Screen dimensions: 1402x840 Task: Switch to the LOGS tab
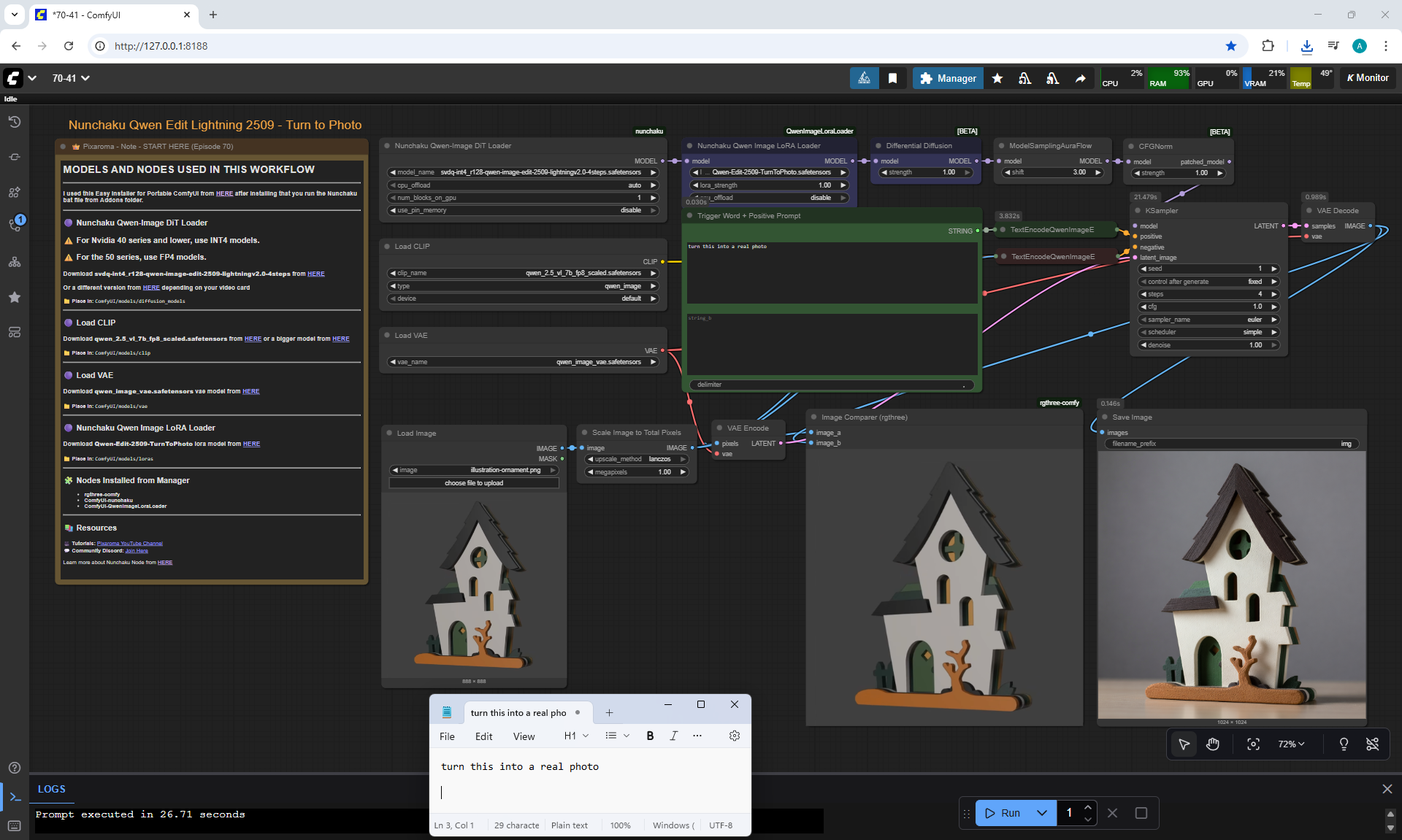(51, 789)
